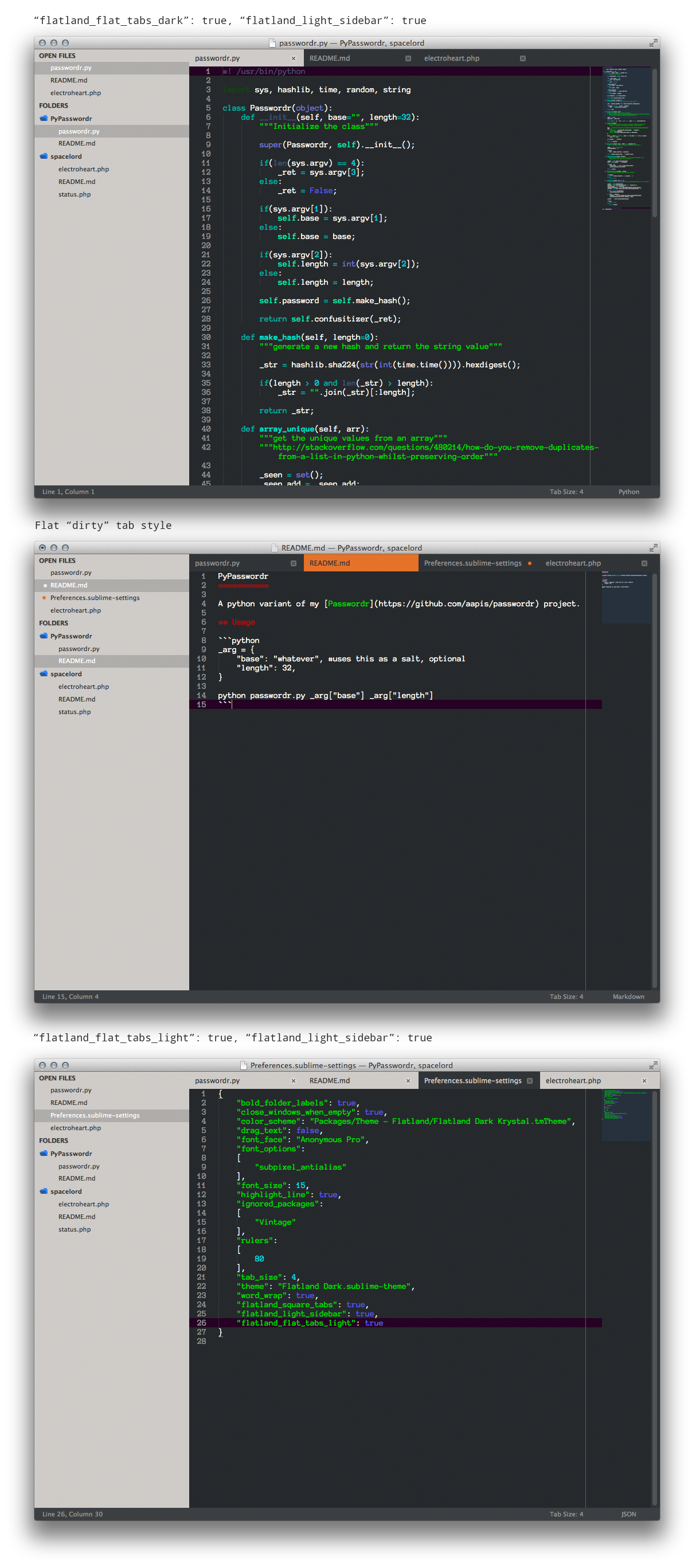
Task: Click the document icon beside the passwordr.py window title
Action: [x=272, y=43]
